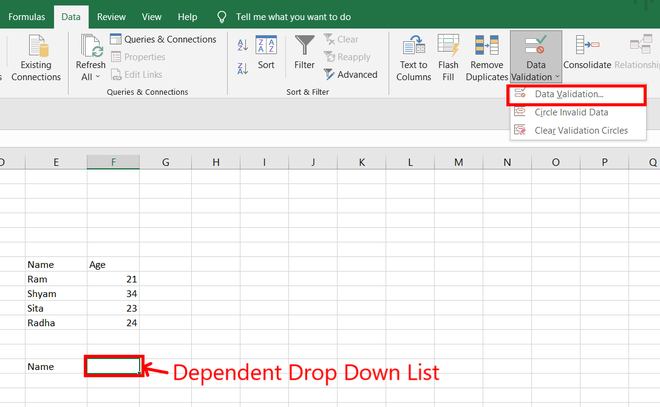Click the Clear filter option
The image size is (660, 407).
click(x=341, y=39)
